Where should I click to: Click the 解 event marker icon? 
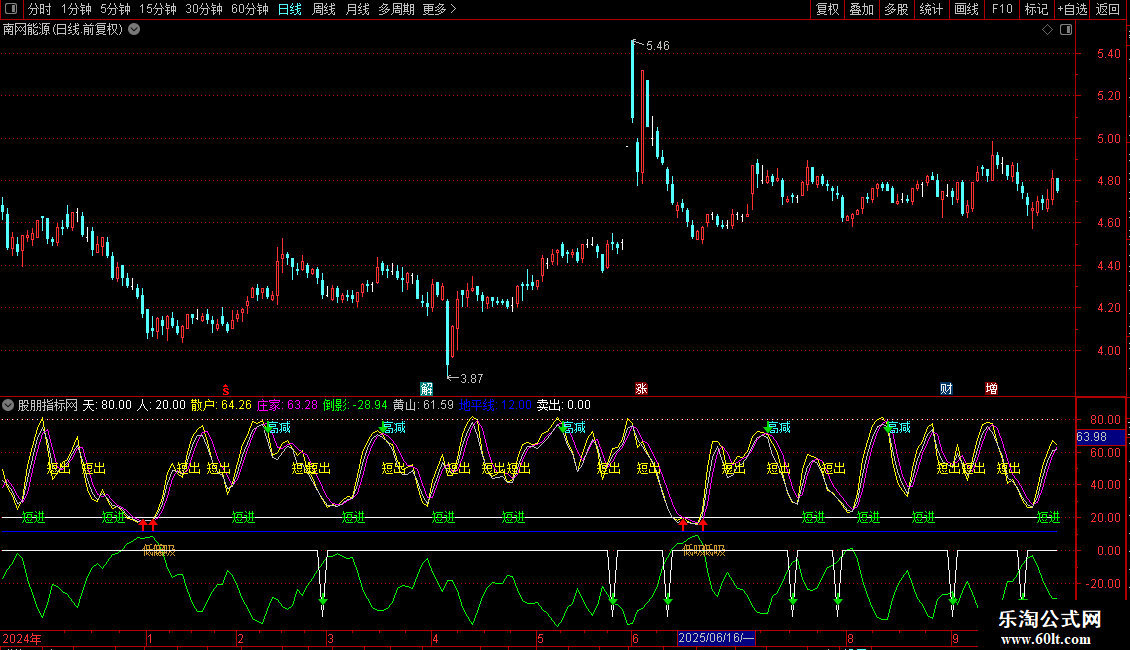(x=427, y=388)
